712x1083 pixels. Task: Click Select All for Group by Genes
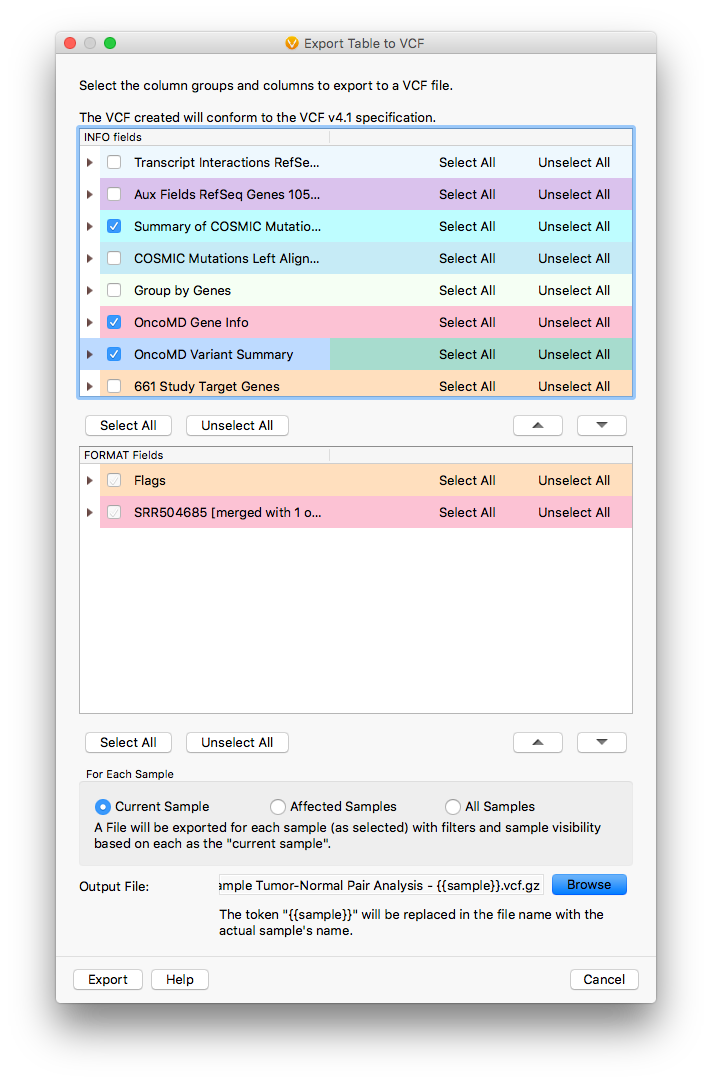(467, 290)
